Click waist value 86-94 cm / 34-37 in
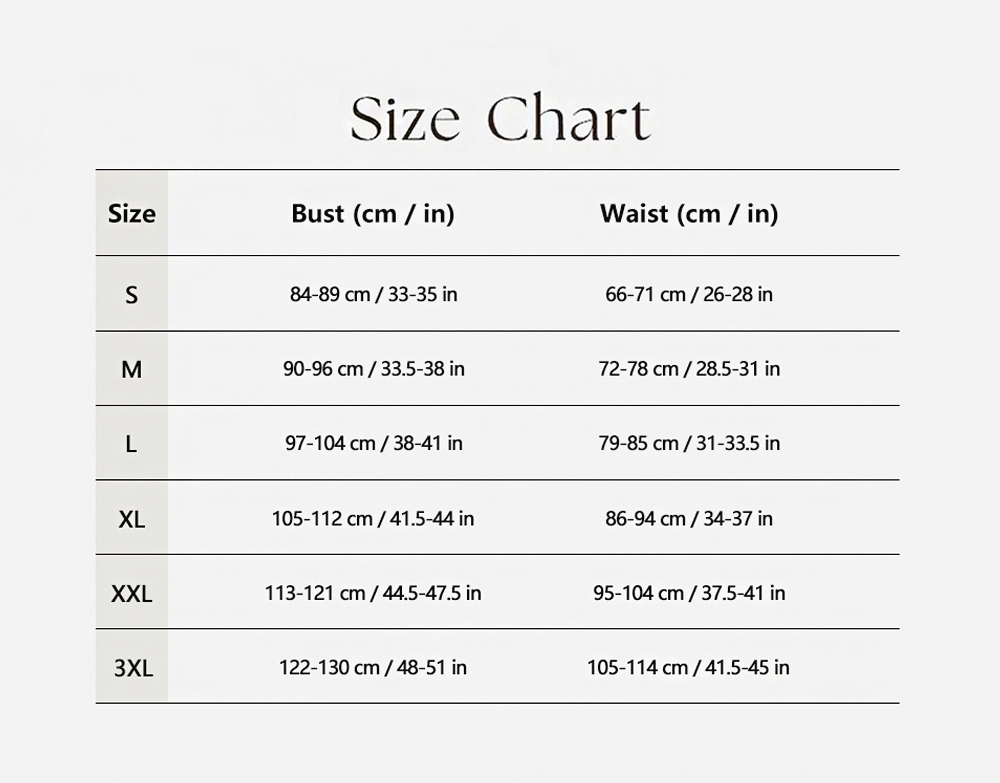1000x783 pixels. 689,518
